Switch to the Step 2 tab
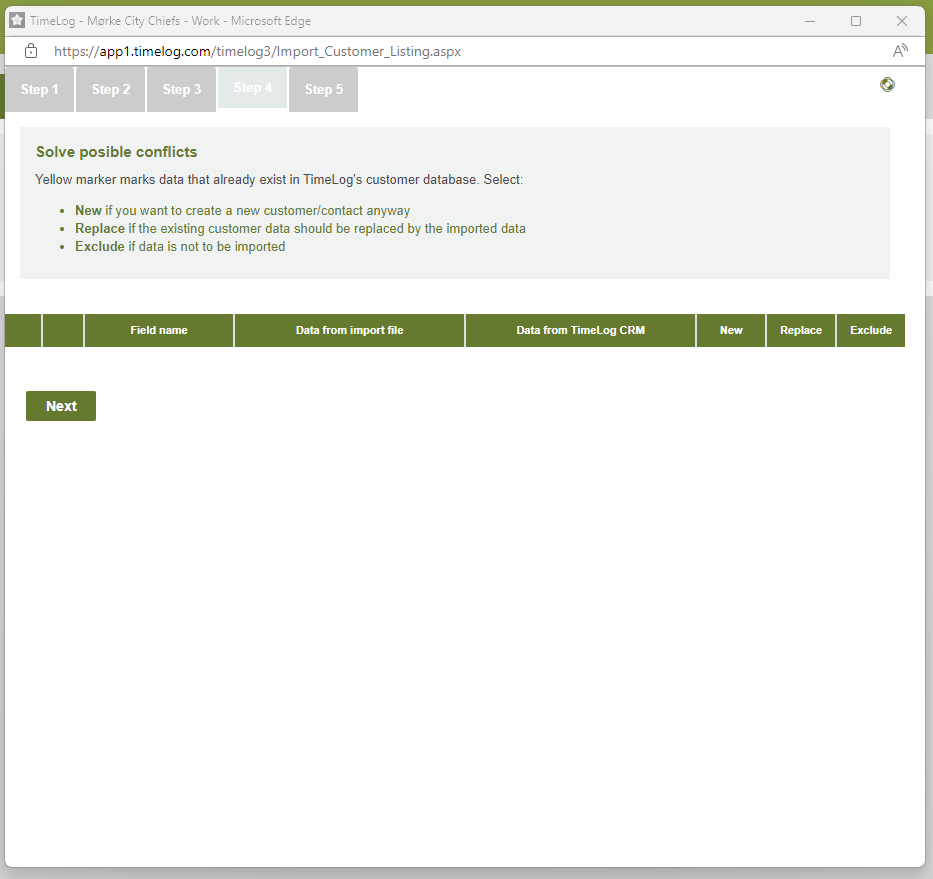933x879 pixels. 111,90
